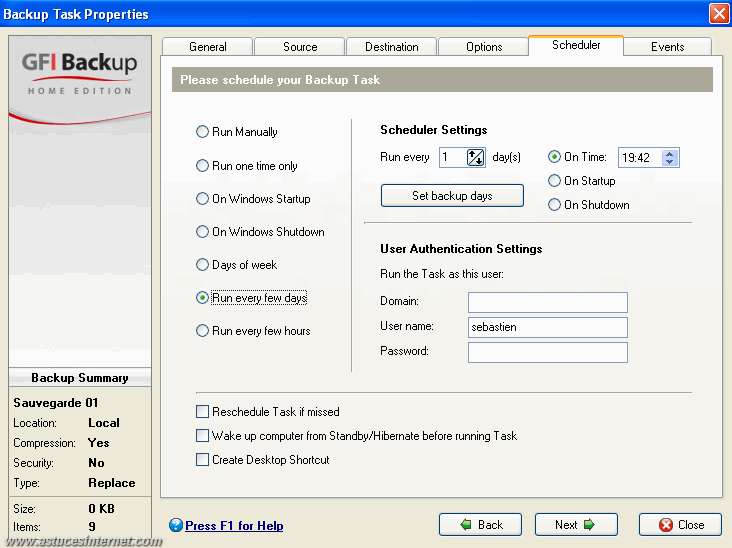Click the blue help question mark icon

[x=176, y=525]
